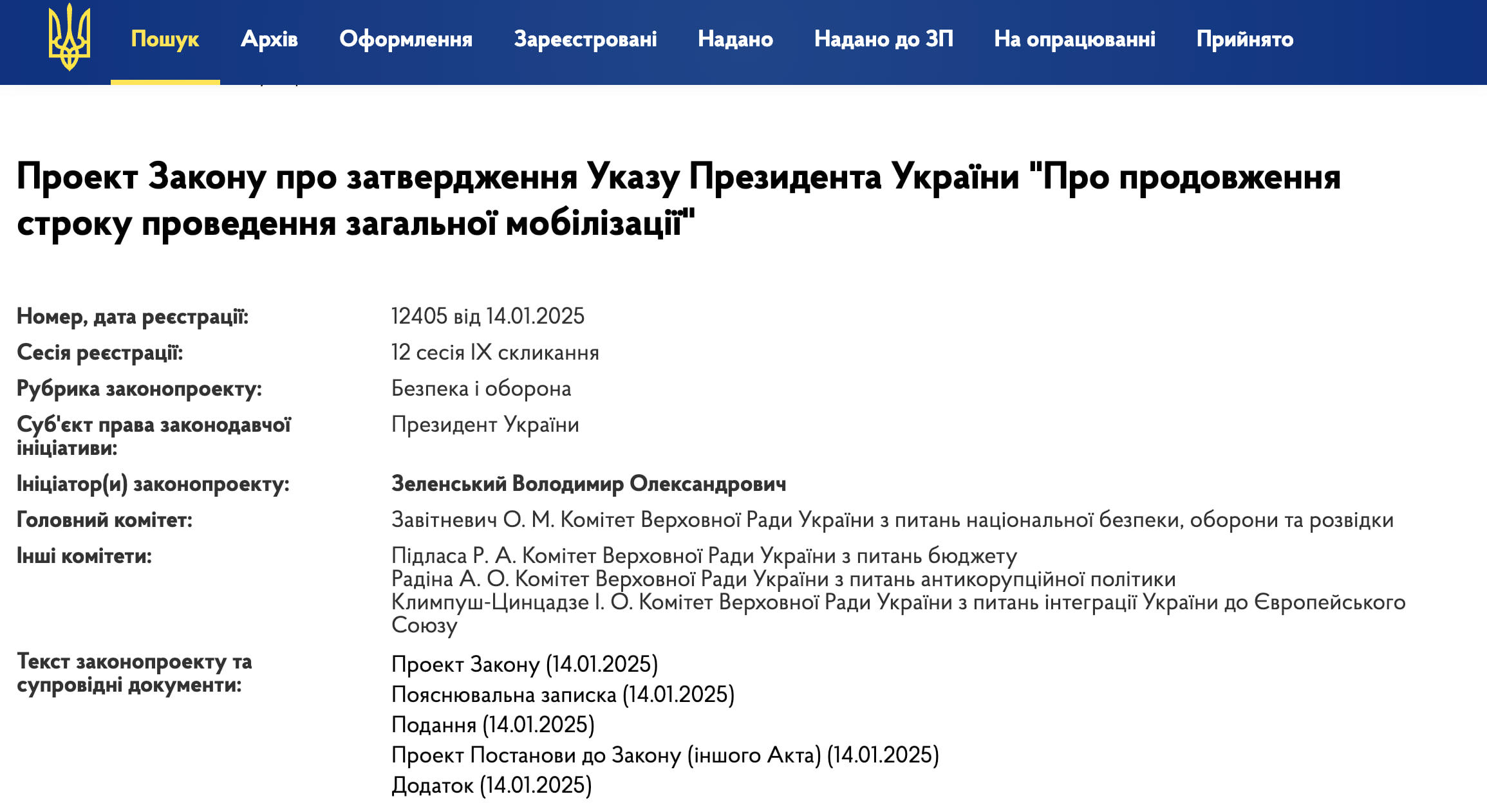Open the Надано до ЗП section

pos(883,39)
